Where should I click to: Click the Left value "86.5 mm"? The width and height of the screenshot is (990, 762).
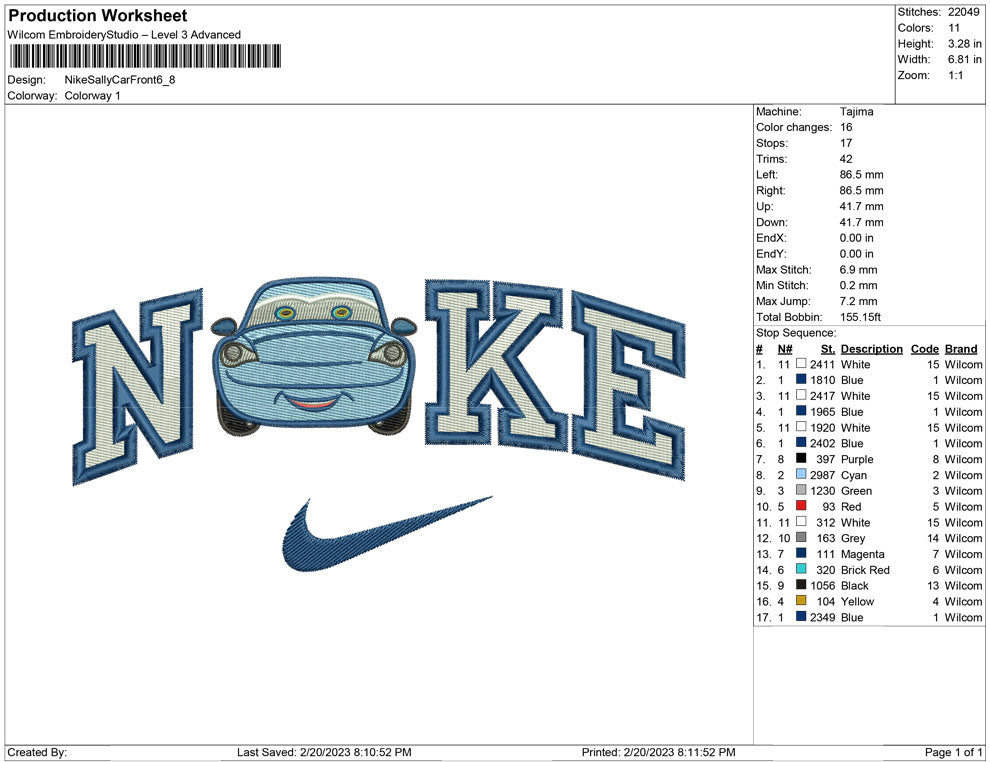(862, 175)
